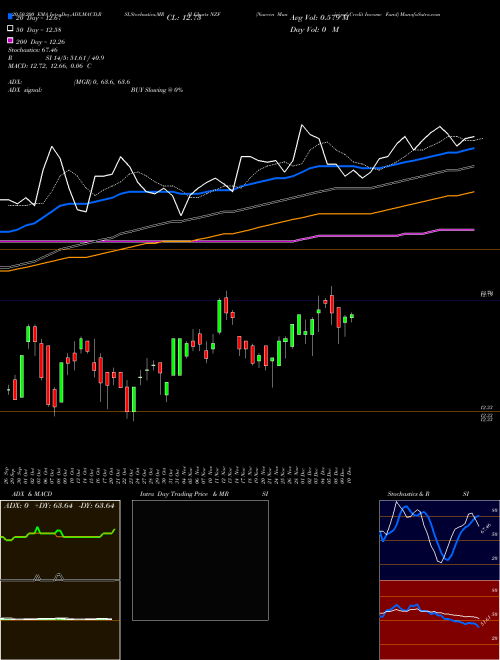
Task: Click the '(MGR) 0, 63.6, 63.6' ADX values
Action: tap(102, 82)
